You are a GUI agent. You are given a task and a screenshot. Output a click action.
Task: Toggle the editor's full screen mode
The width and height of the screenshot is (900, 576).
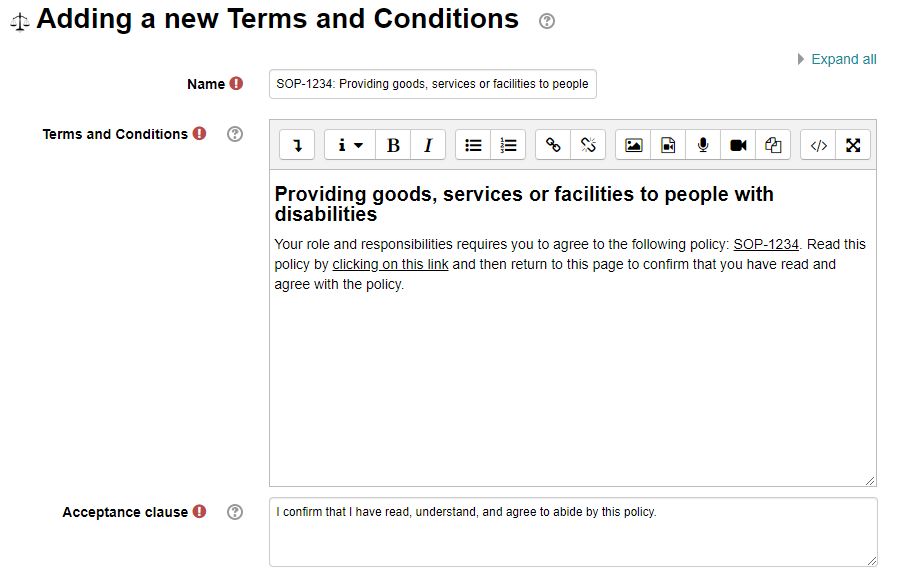(x=853, y=145)
